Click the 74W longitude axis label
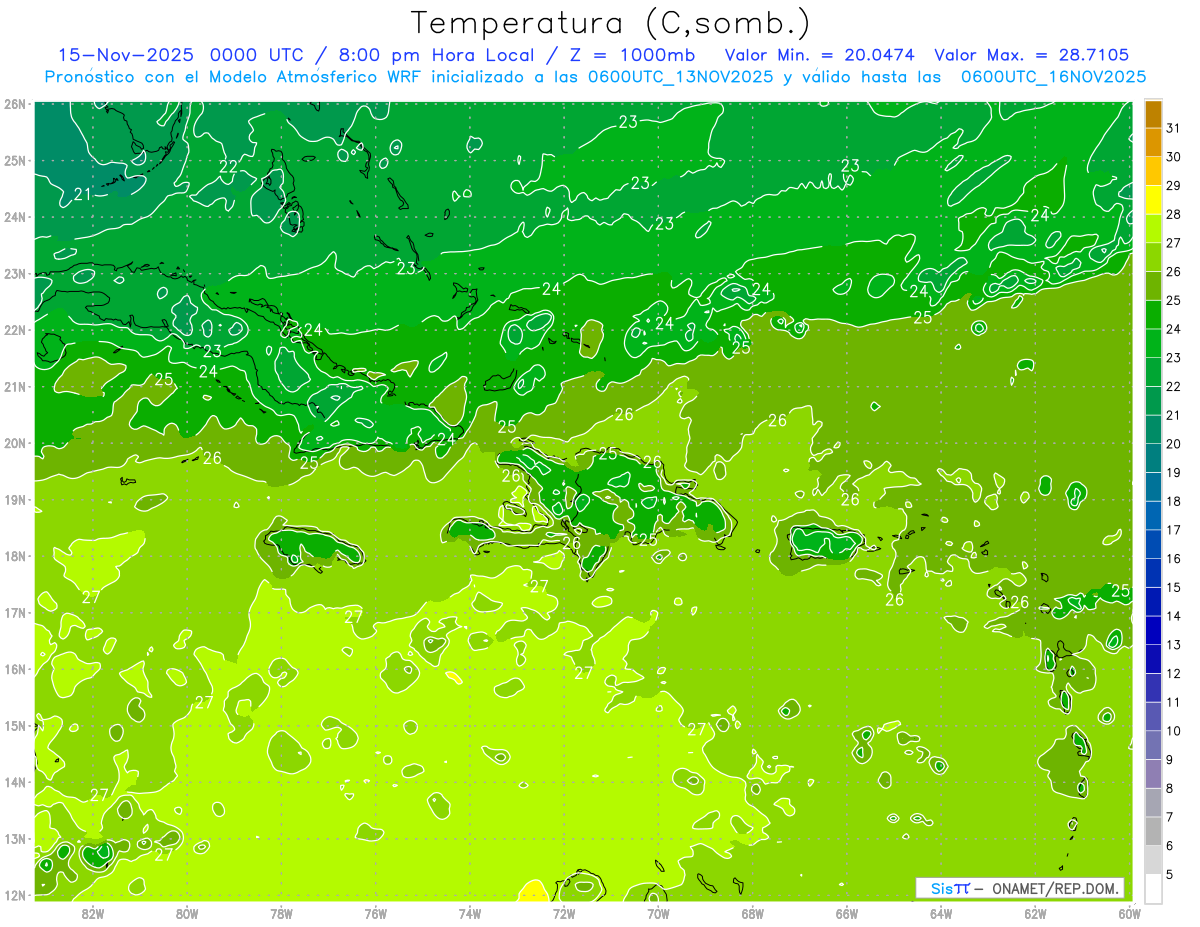Screen dimensions: 1200x927 tap(470, 913)
